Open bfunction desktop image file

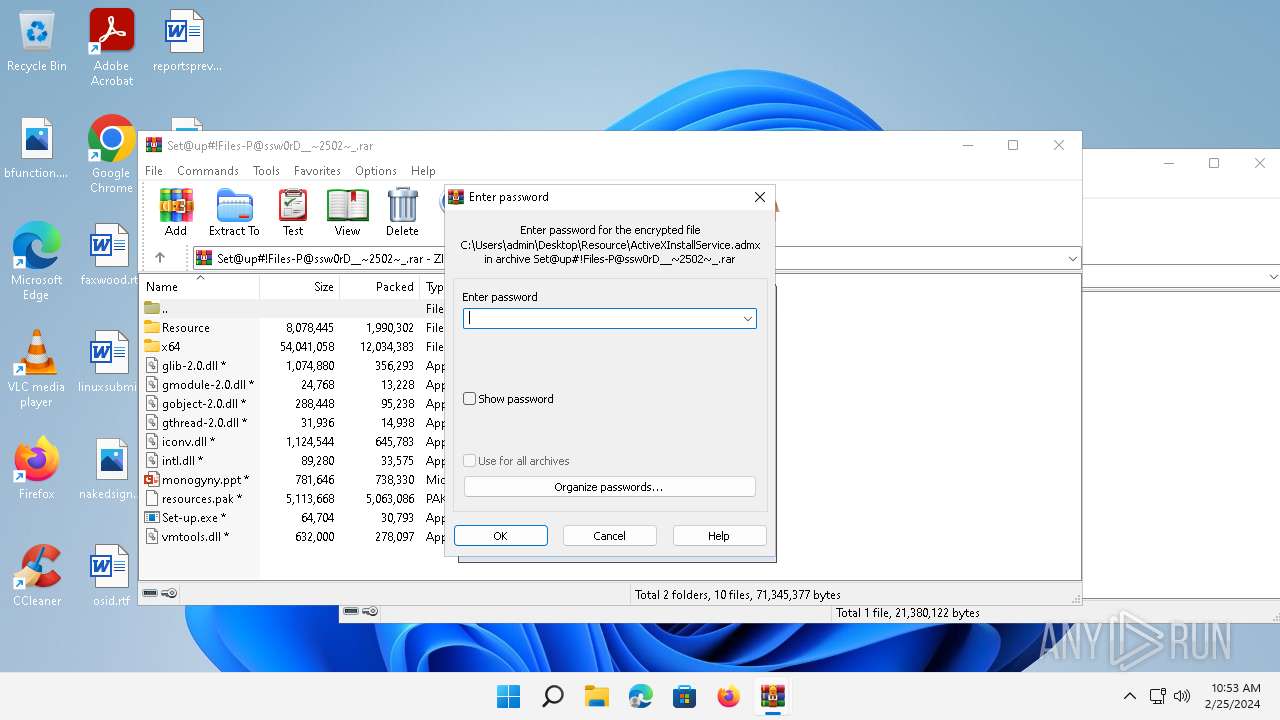coord(37,147)
